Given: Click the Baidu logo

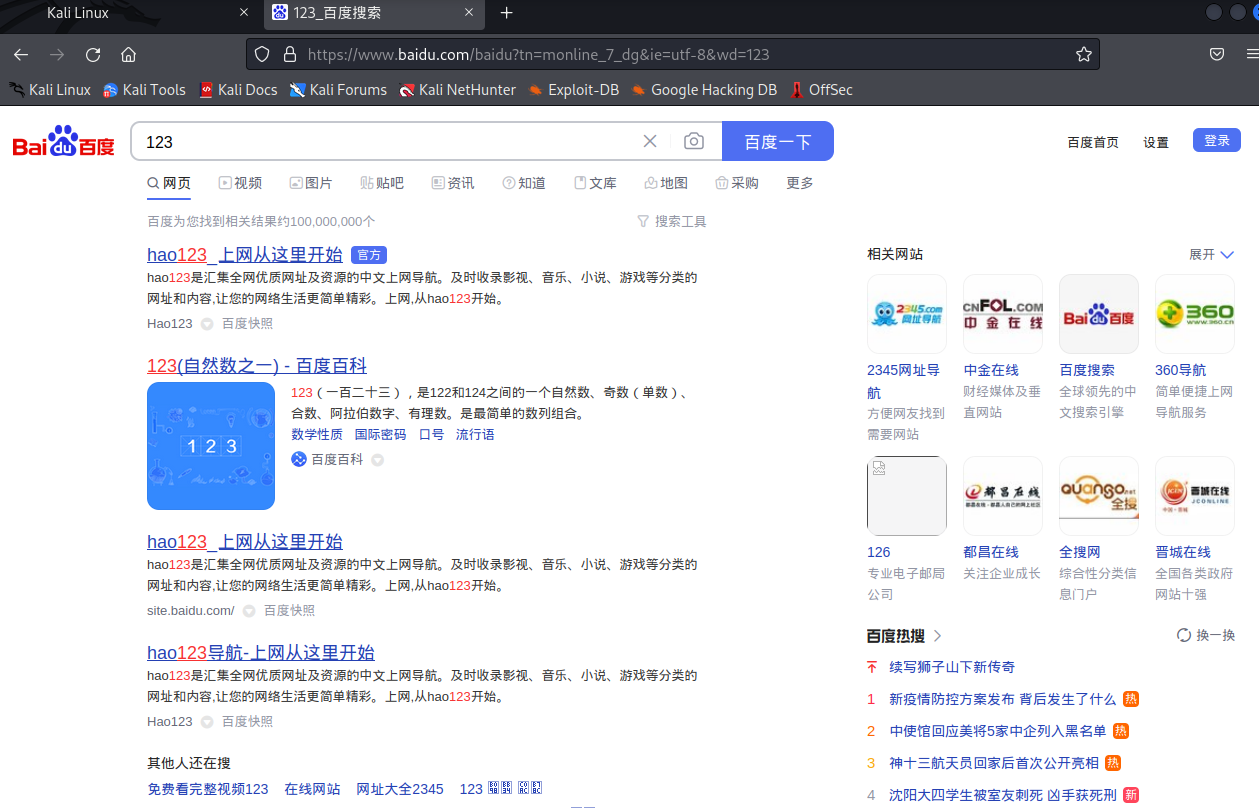Looking at the screenshot, I should 62,141.
